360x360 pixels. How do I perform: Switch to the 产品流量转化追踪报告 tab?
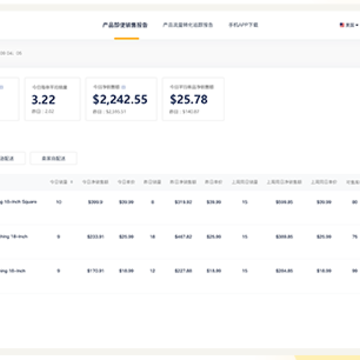point(188,25)
